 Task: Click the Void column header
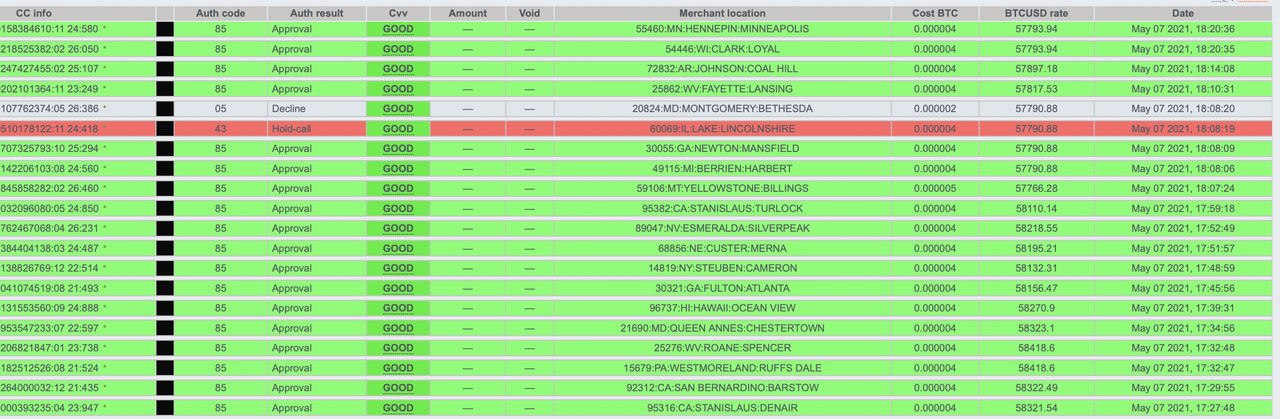pos(530,13)
